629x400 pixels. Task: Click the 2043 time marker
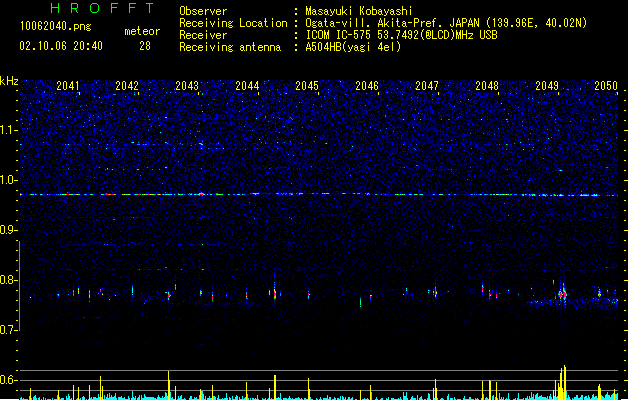pos(187,86)
